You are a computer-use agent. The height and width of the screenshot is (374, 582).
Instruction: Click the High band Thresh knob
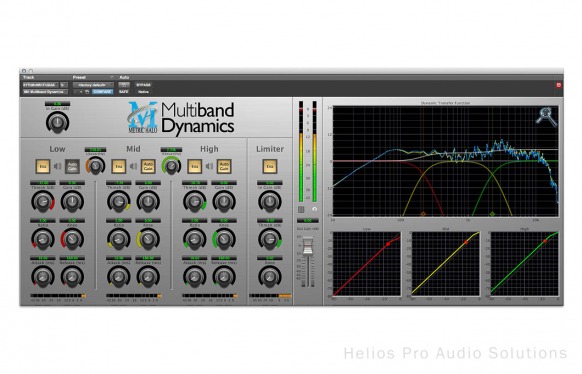click(x=194, y=202)
